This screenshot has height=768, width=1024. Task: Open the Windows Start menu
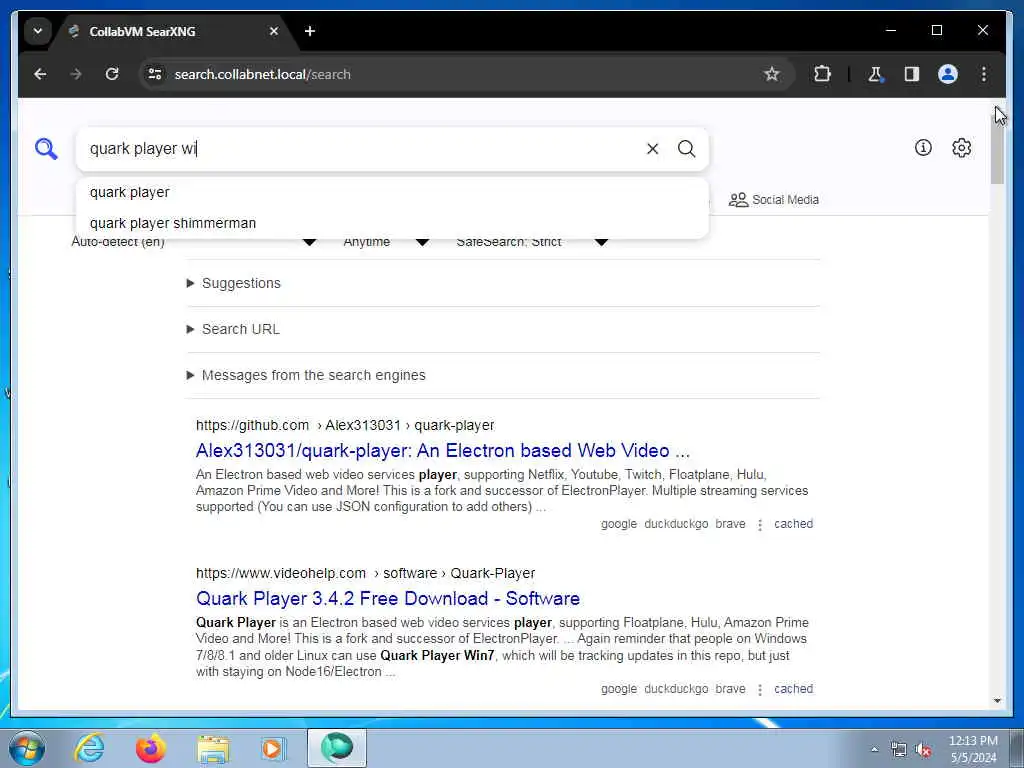[x=27, y=748]
